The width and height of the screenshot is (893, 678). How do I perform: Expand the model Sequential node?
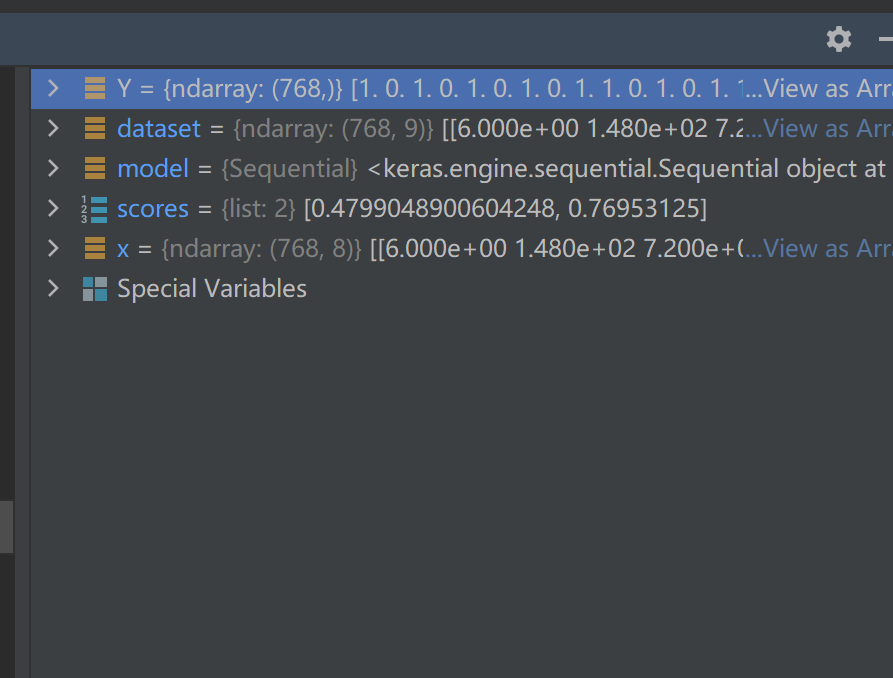click(54, 168)
